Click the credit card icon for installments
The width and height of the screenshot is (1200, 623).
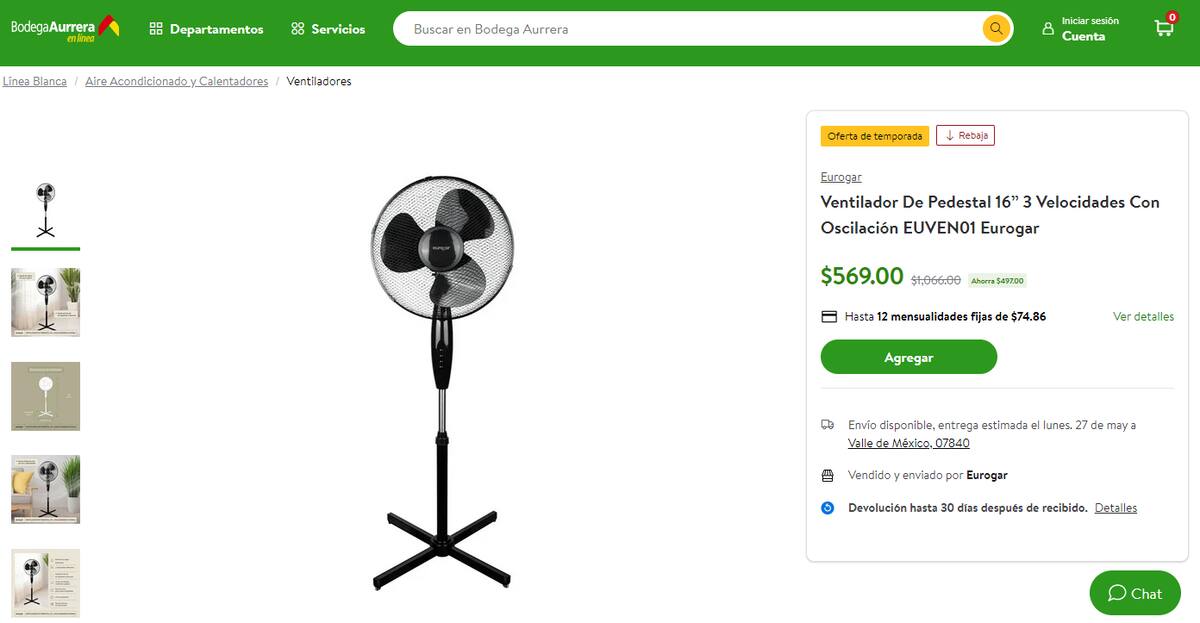(x=829, y=317)
